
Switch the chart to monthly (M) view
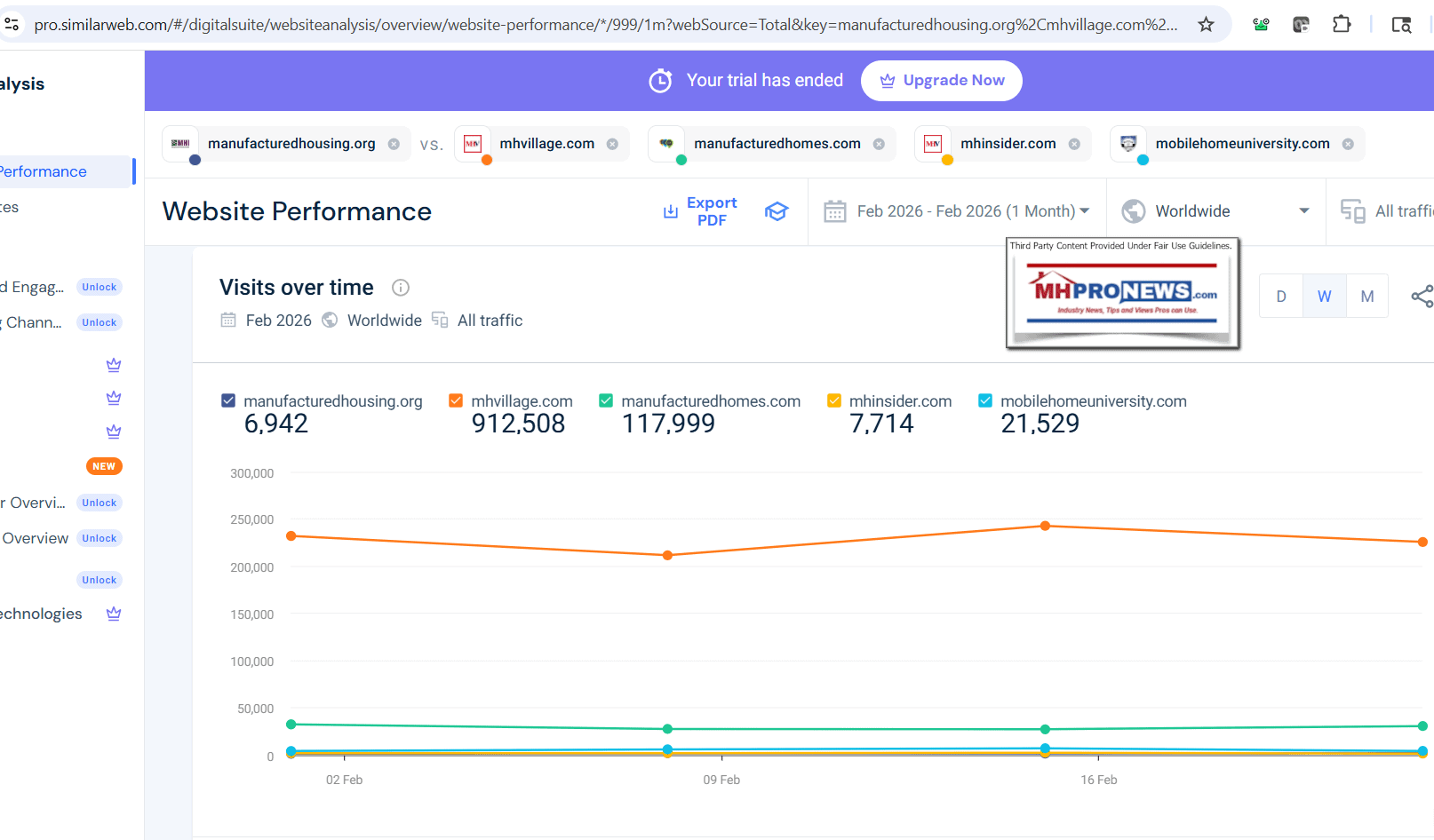pos(1367,297)
